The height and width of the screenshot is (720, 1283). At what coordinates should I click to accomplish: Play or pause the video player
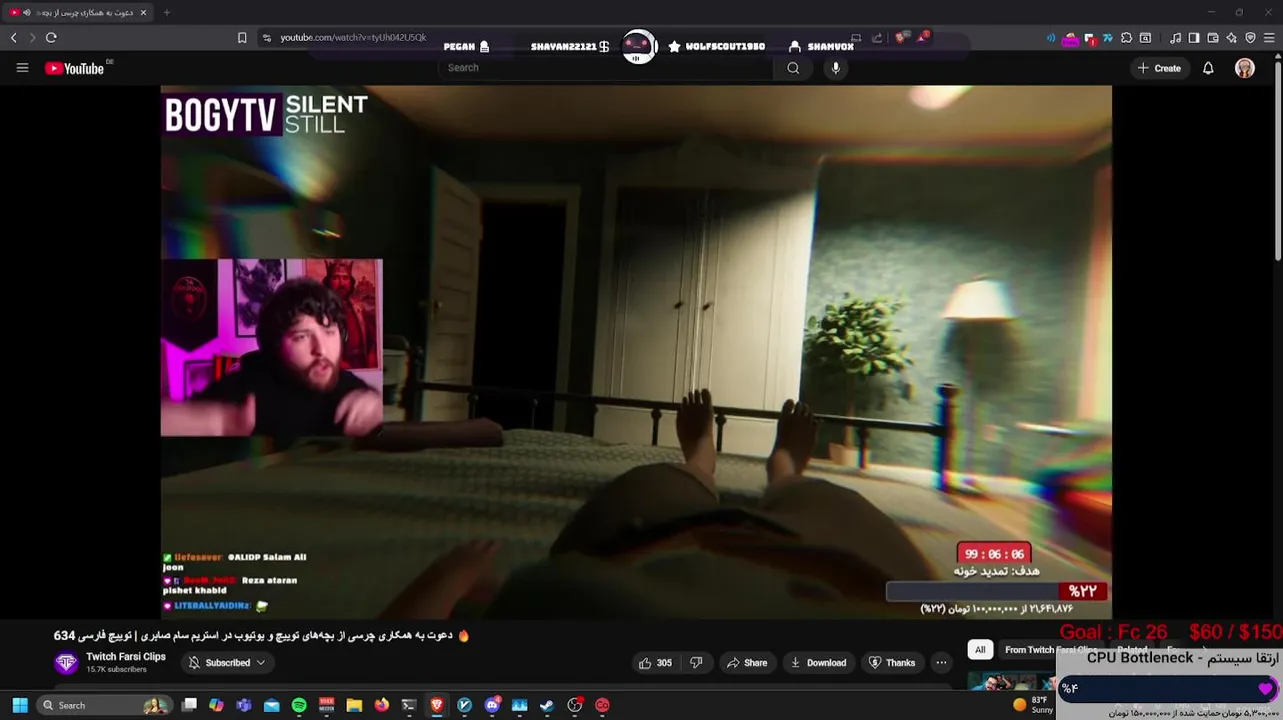636,352
